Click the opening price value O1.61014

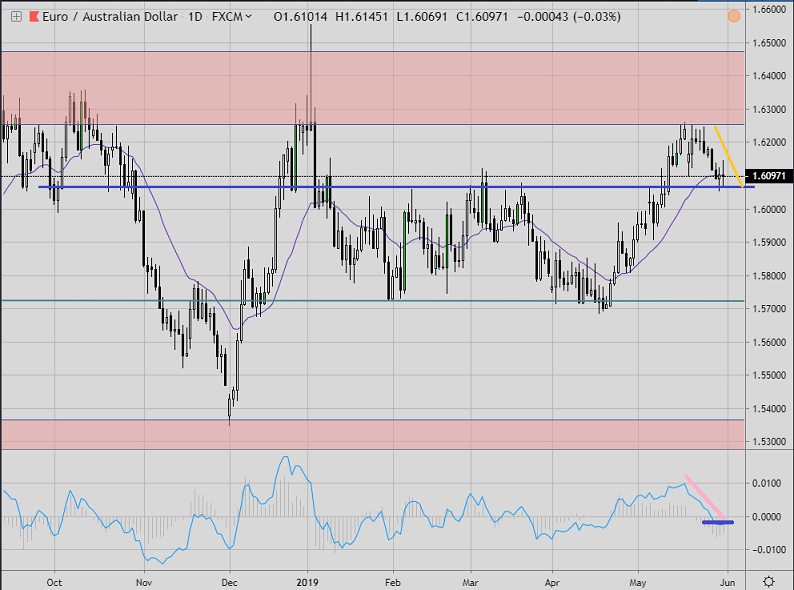click(300, 17)
